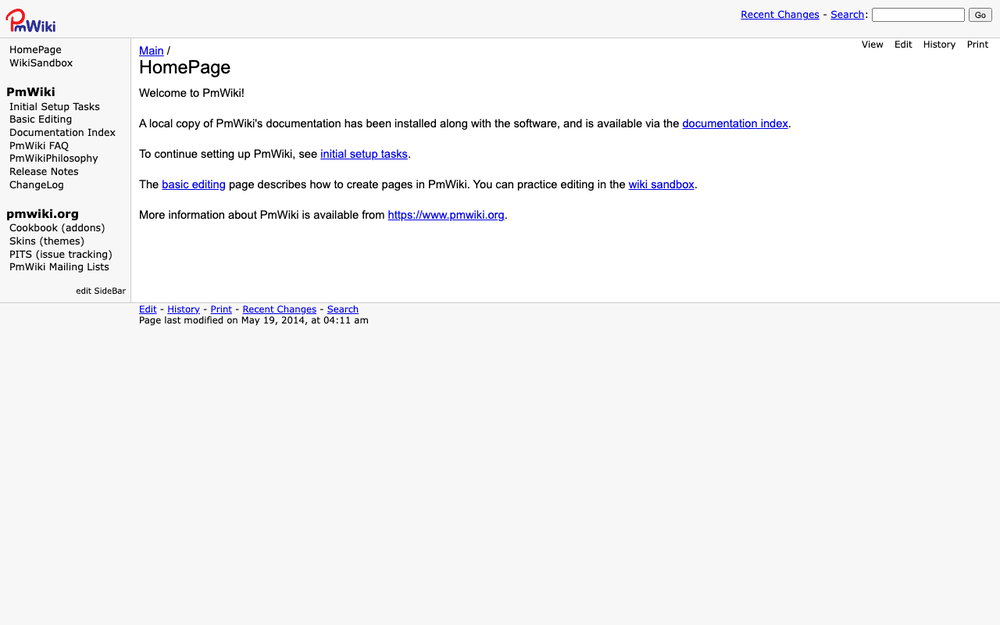The height and width of the screenshot is (625, 1000).
Task: Open PITS (issue tracking) sidebar link
Action: click(61, 254)
